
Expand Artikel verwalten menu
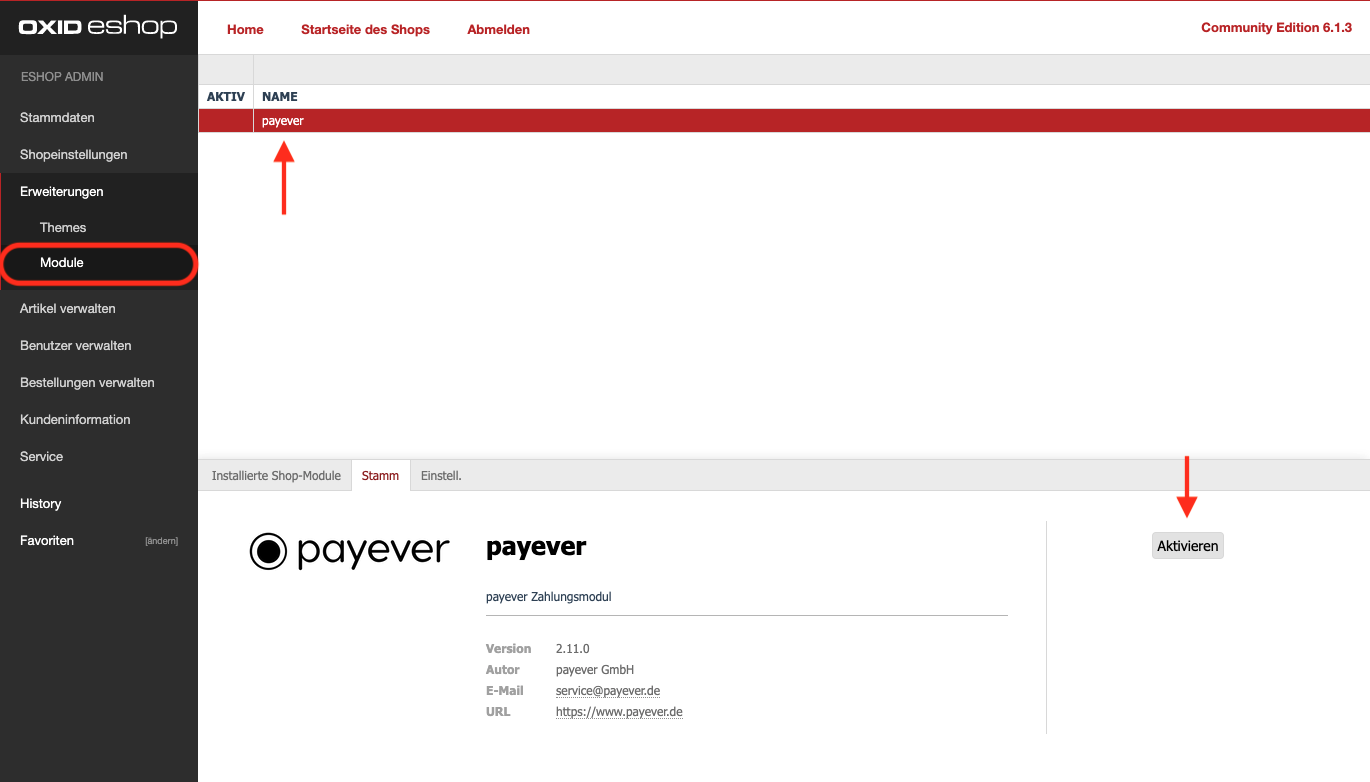[68, 308]
